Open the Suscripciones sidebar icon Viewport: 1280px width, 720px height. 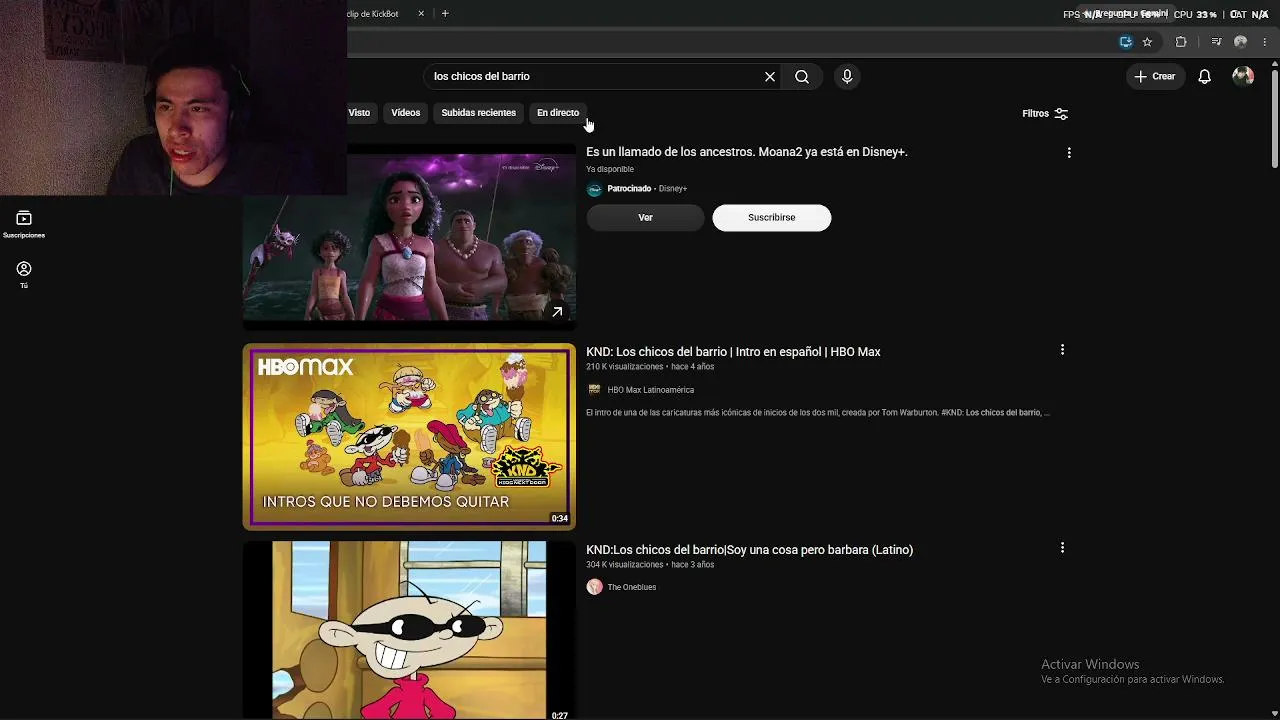click(24, 224)
